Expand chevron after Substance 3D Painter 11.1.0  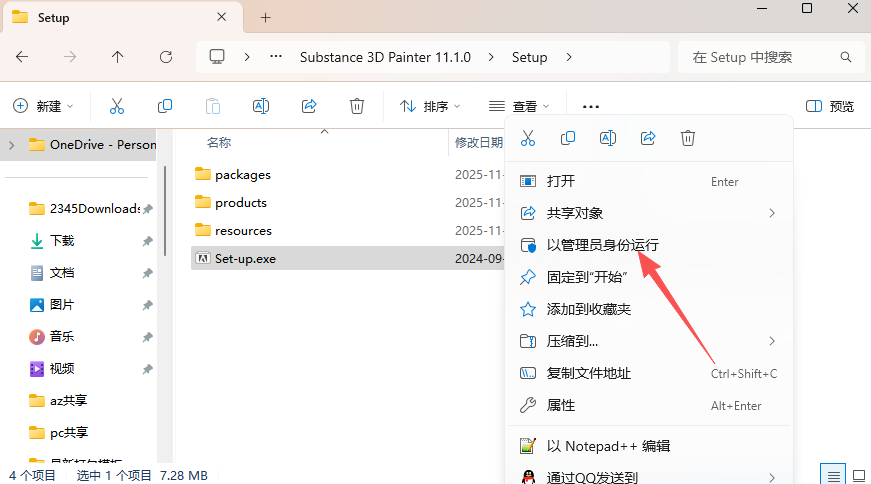(491, 57)
